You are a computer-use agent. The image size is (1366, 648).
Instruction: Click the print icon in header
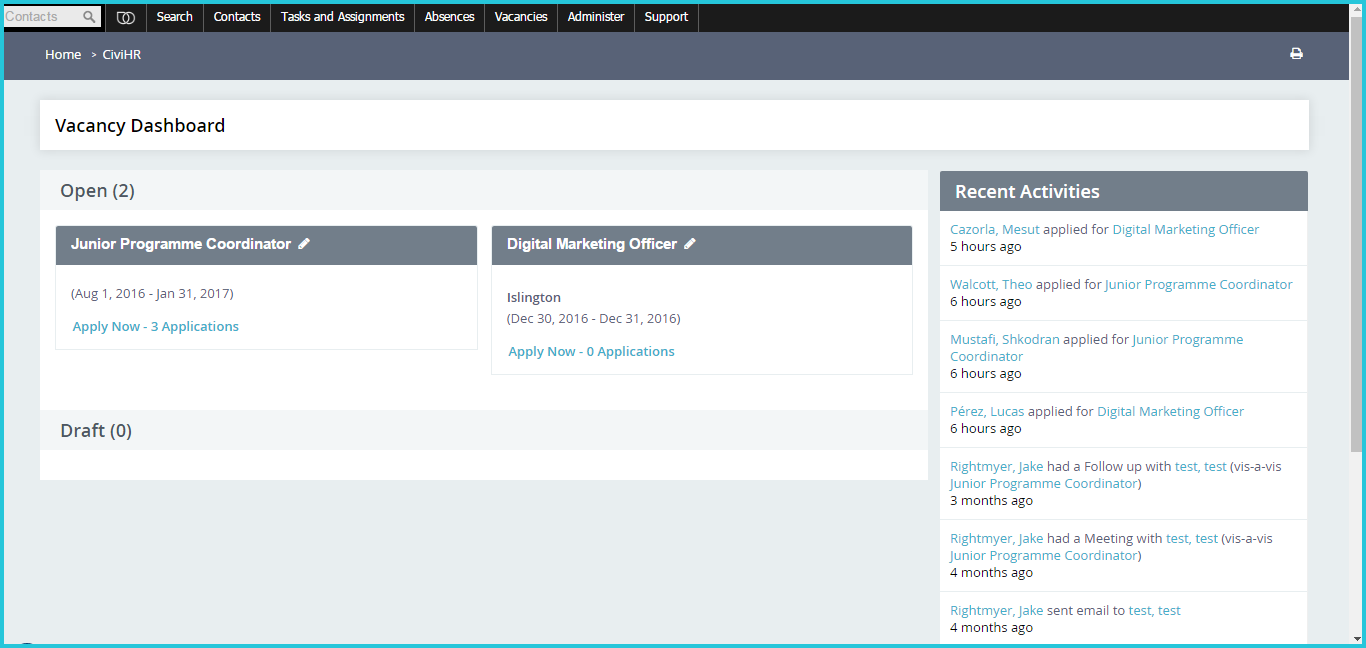(x=1296, y=54)
